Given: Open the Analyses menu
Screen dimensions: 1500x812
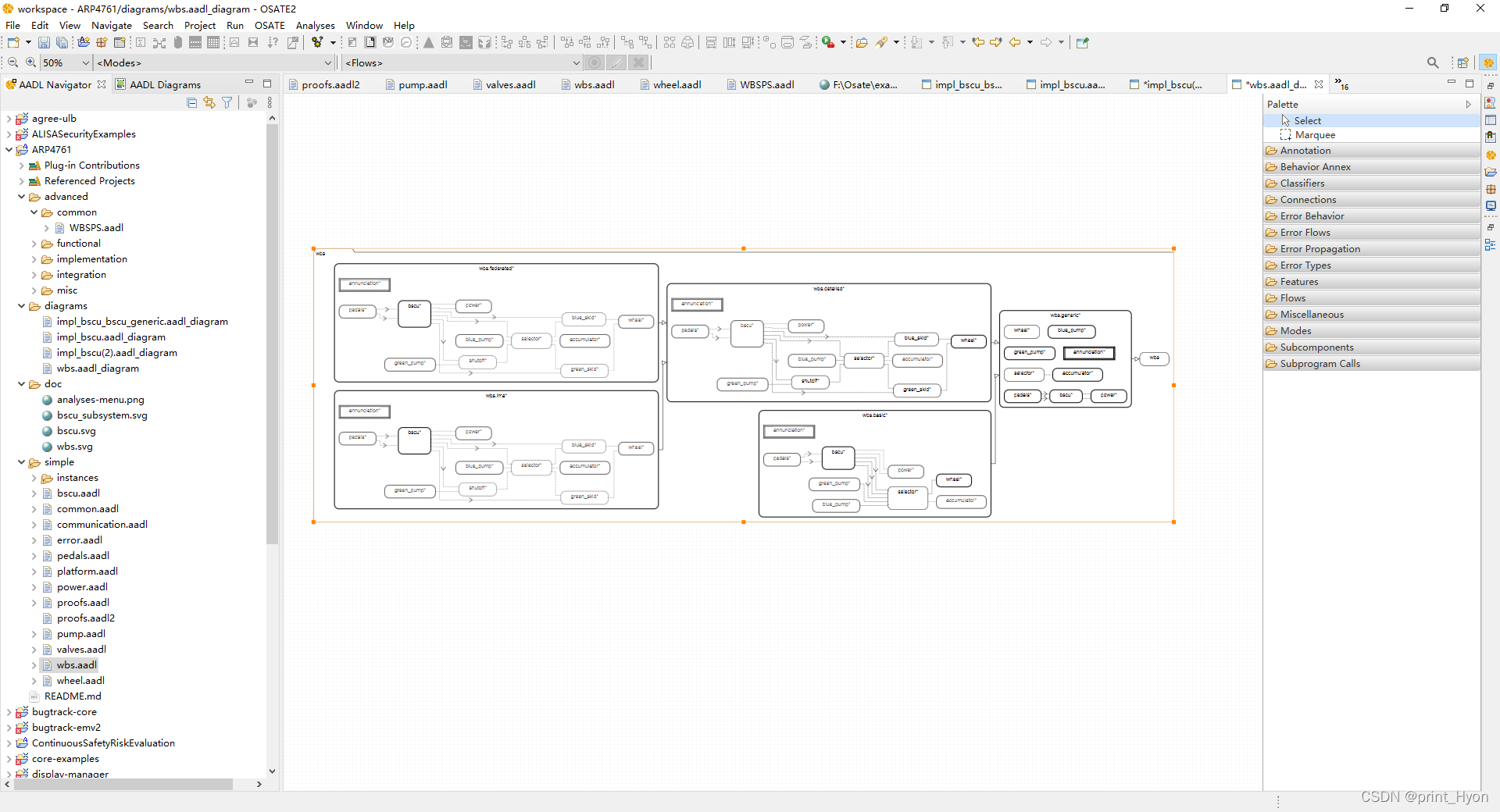Looking at the screenshot, I should (x=315, y=25).
